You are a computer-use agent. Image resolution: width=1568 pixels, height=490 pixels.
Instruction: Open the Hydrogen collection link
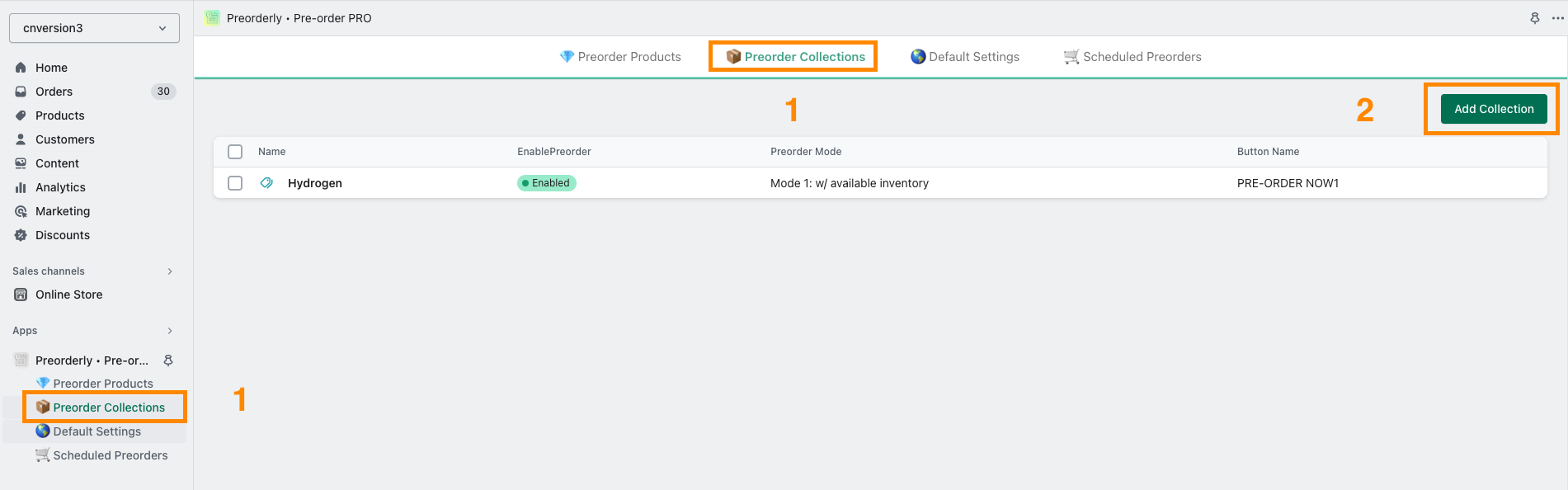(x=314, y=183)
